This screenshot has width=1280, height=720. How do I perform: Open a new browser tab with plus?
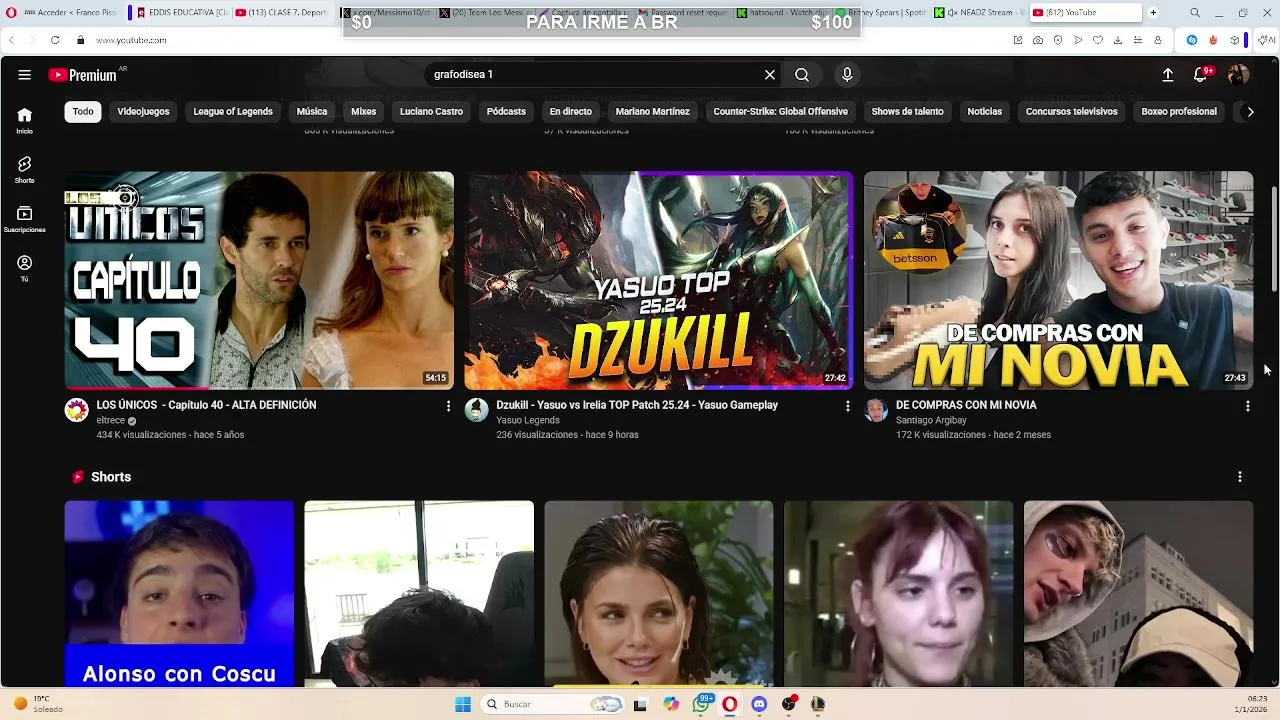tap(1153, 13)
